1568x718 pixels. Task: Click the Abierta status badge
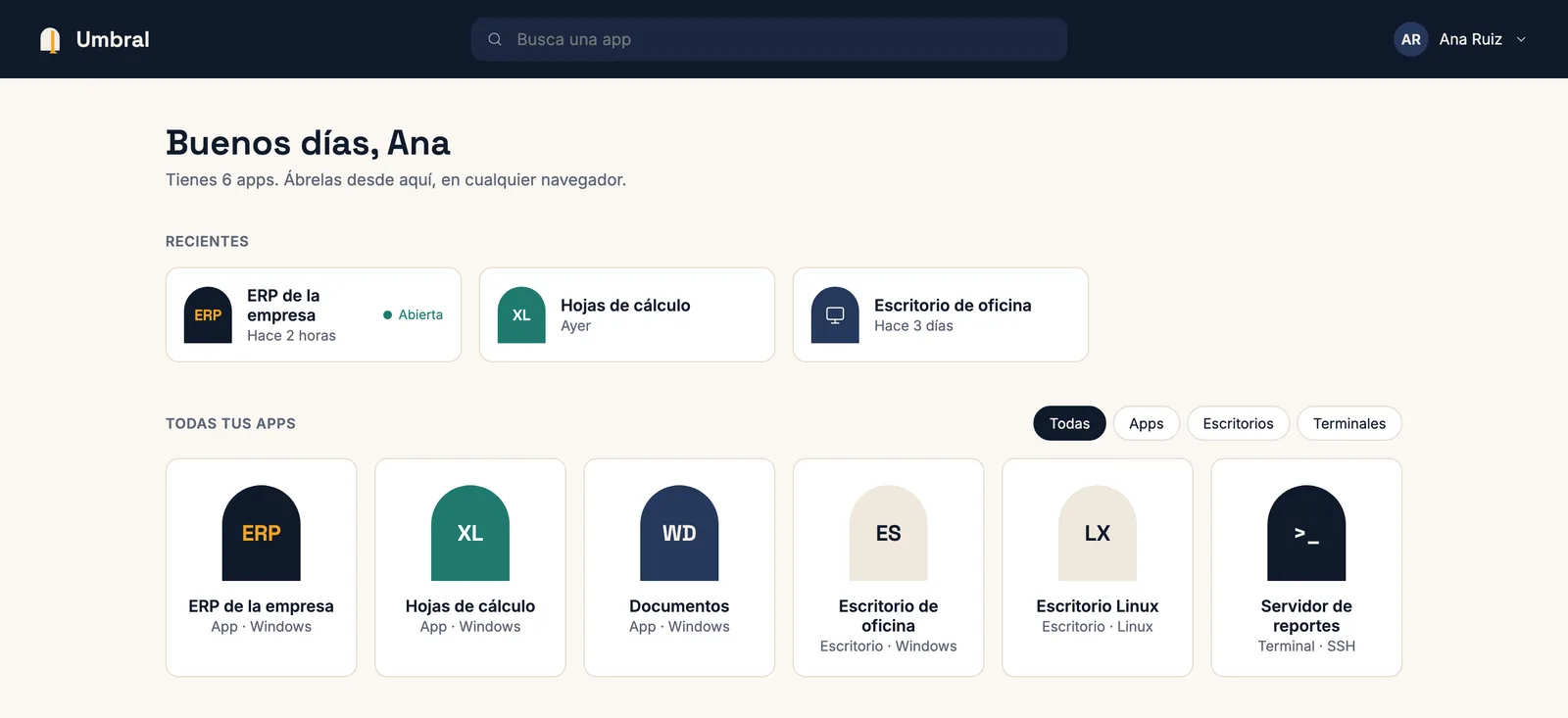tap(413, 314)
